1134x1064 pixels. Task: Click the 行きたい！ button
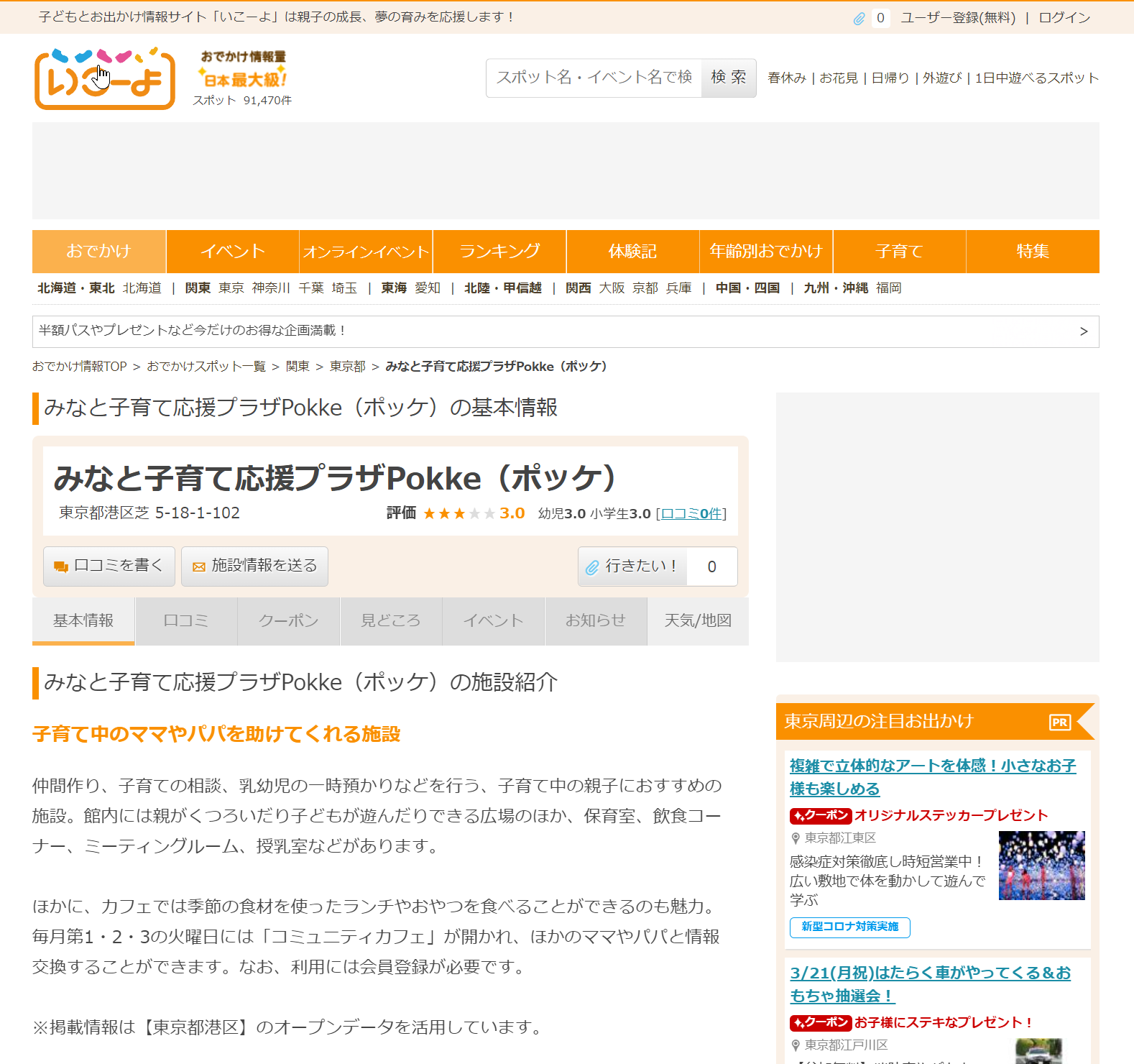[632, 567]
